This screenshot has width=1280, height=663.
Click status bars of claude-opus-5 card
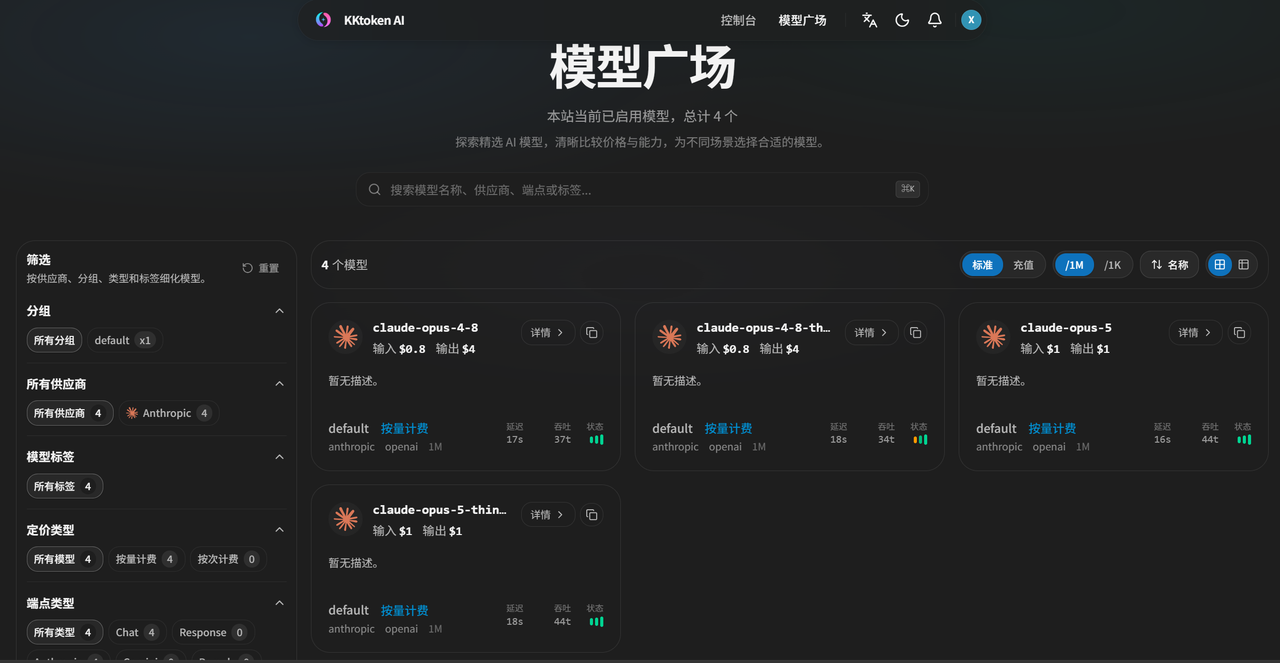click(x=1244, y=439)
